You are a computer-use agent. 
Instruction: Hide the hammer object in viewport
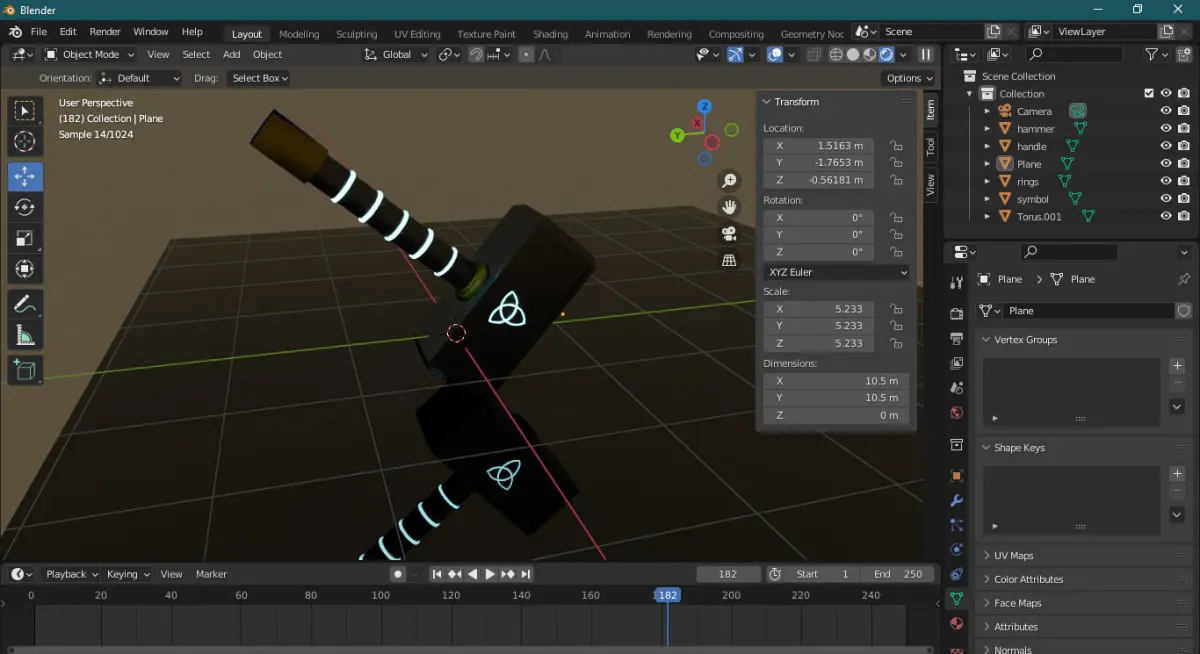[x=1166, y=128]
